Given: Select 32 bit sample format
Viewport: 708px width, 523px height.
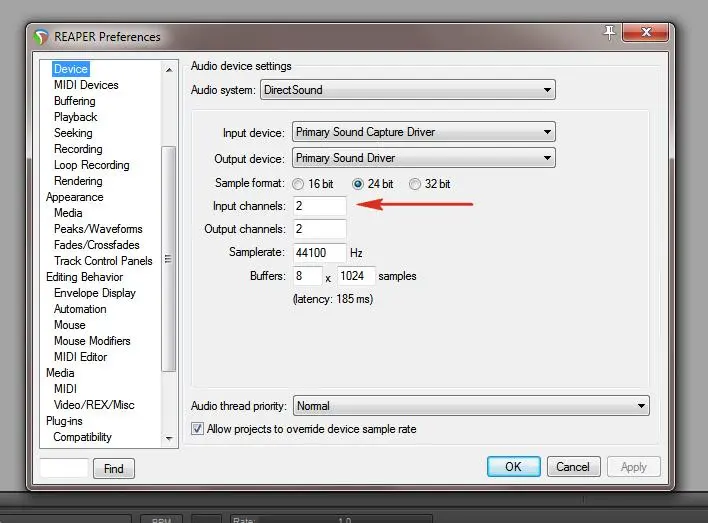Looking at the screenshot, I should coord(415,184).
